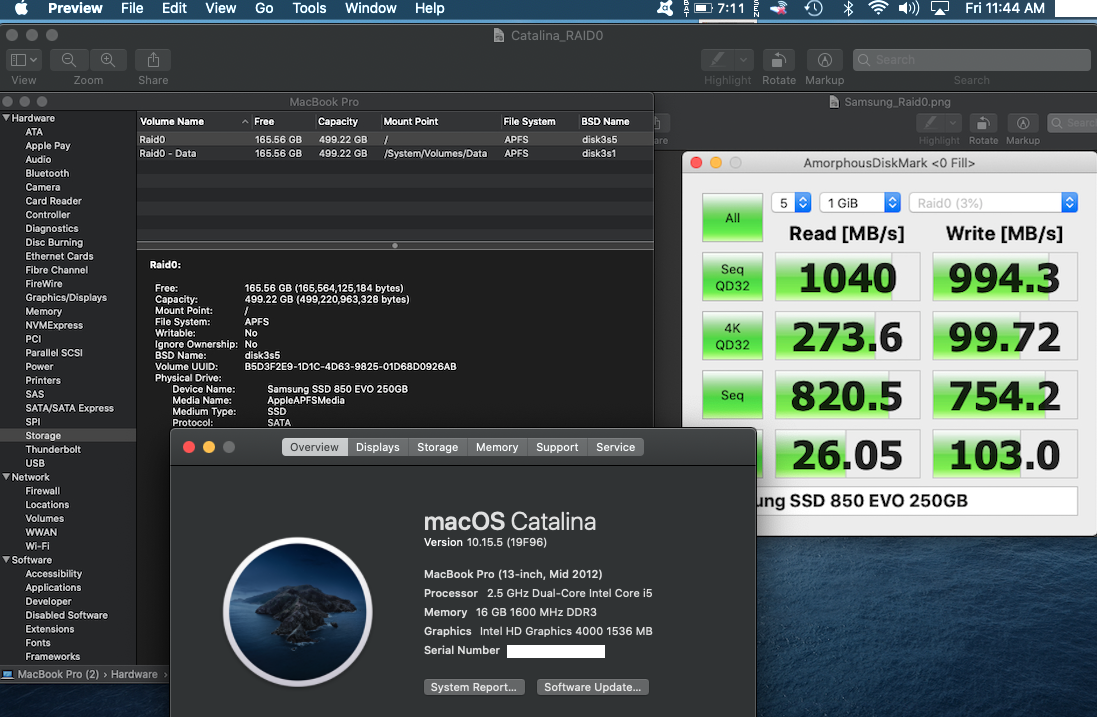Click the Bluetooth menu bar icon
Screen dimensions: 1097x717
[x=848, y=8]
